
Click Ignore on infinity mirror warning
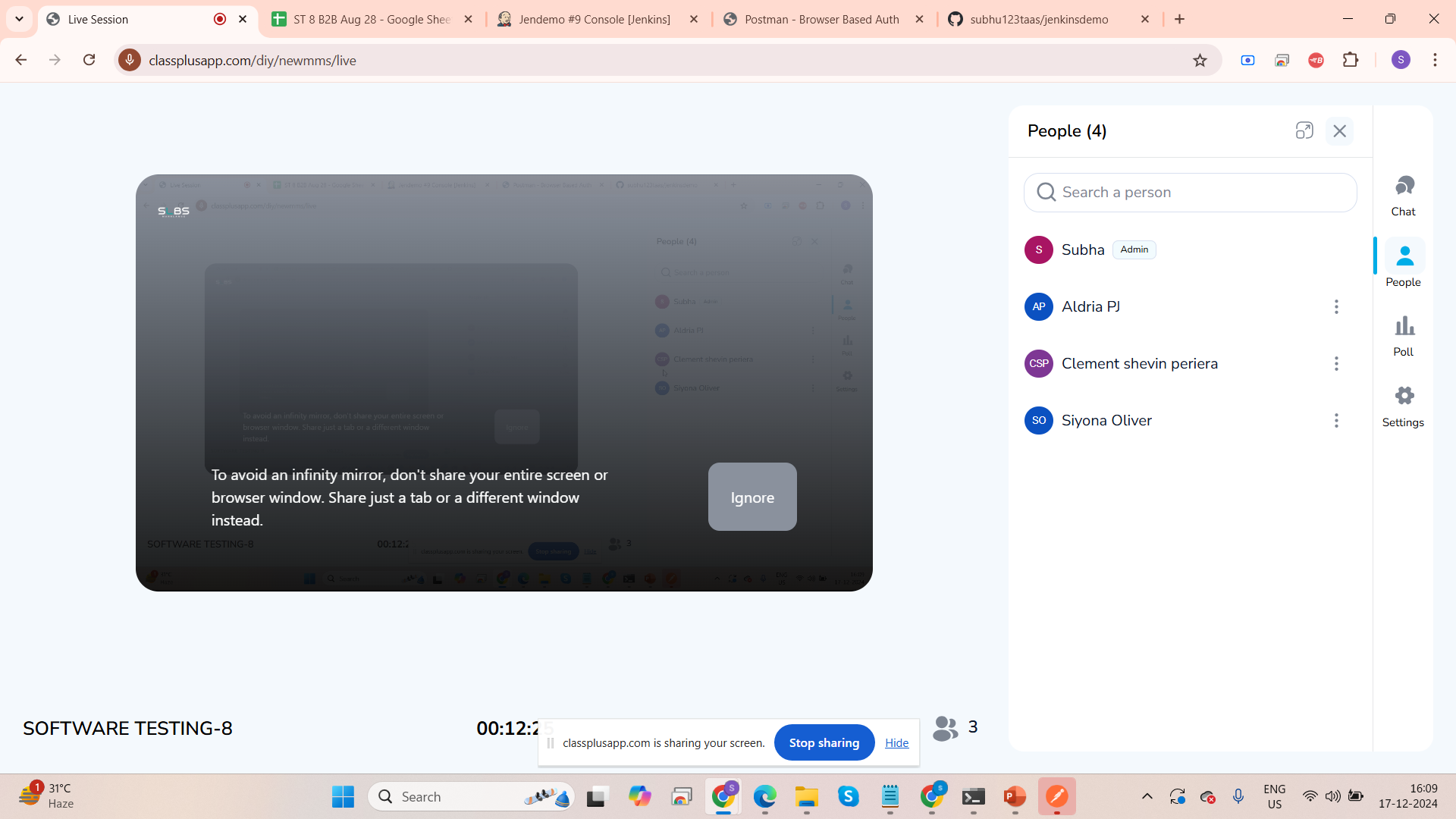[752, 497]
